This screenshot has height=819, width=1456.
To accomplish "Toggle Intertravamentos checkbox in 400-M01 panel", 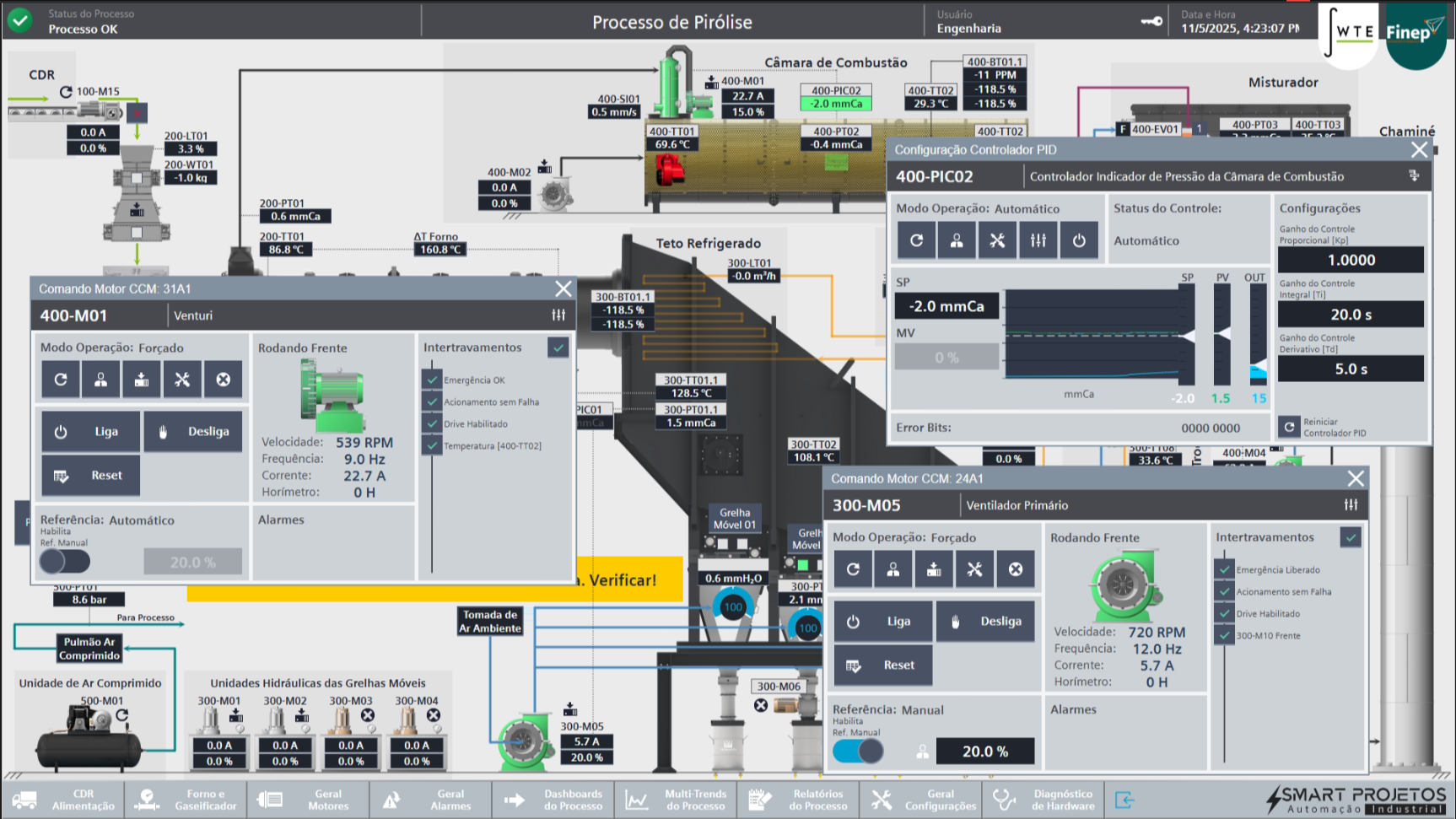I will [558, 348].
